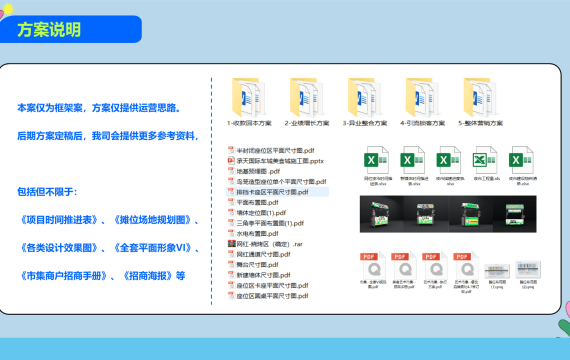Click the text 《全套平面形象VI》
This screenshot has width=570, height=360.
pyautogui.click(x=152, y=248)
